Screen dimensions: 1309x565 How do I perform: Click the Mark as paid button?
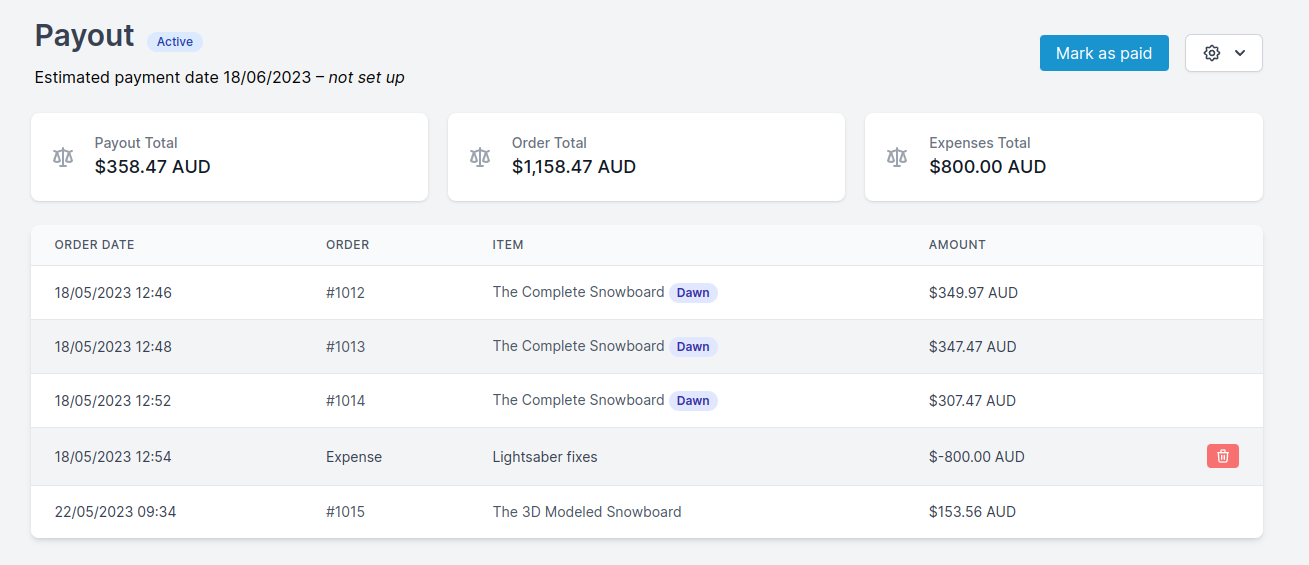pos(1103,53)
